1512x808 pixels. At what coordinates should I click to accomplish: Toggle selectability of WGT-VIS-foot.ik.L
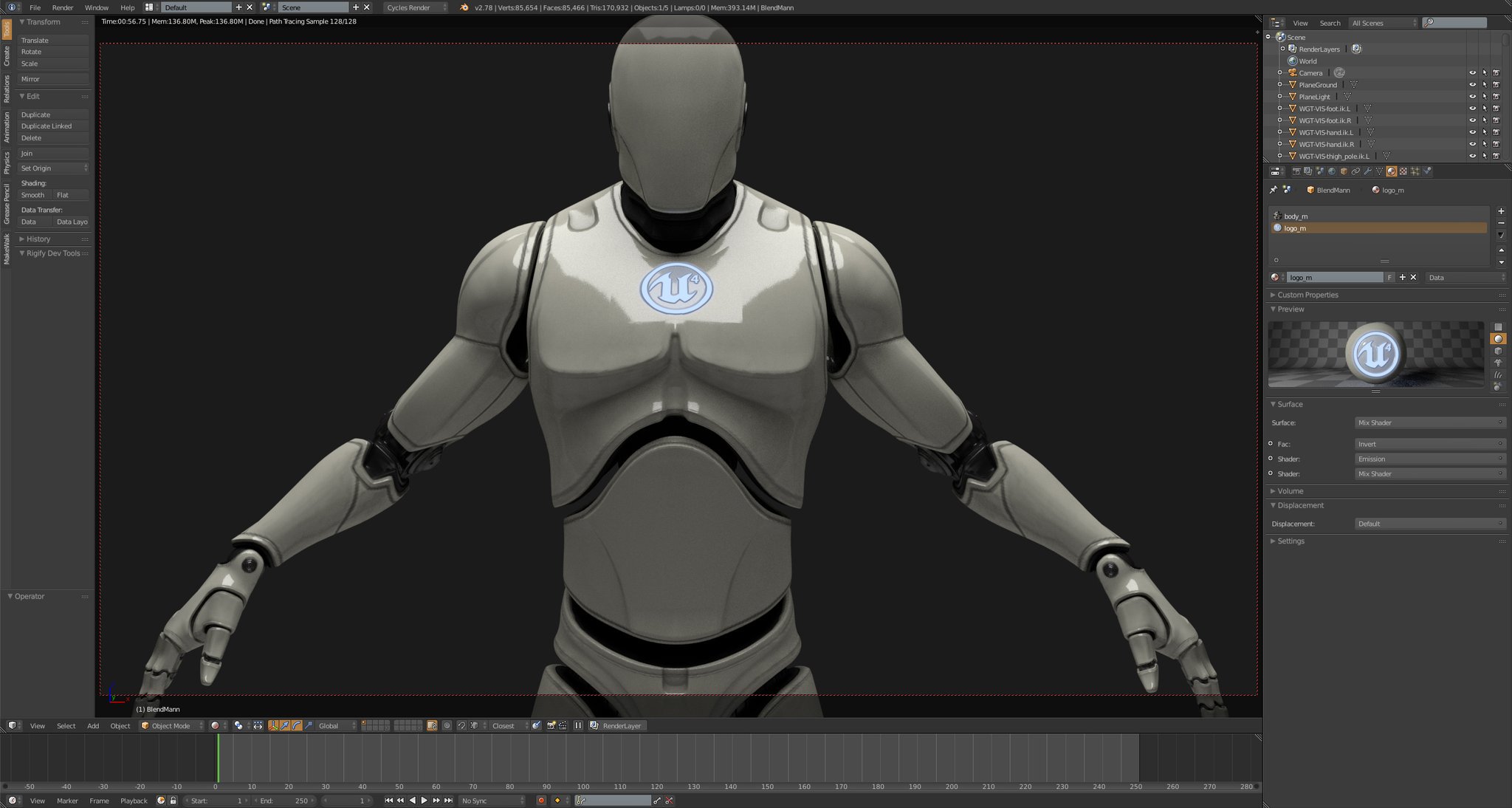tap(1484, 108)
